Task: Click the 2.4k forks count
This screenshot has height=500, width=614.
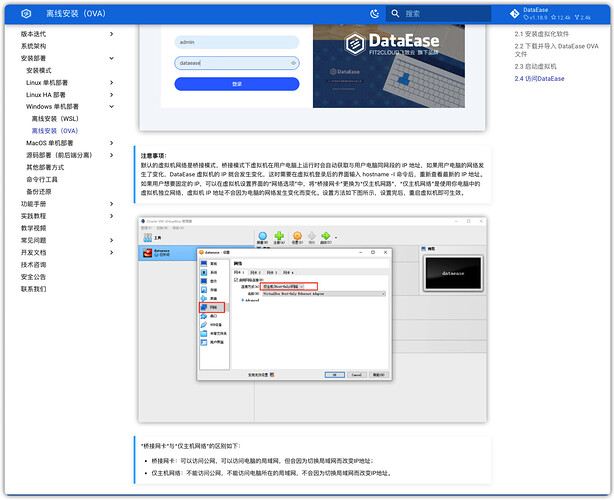Action: click(583, 18)
